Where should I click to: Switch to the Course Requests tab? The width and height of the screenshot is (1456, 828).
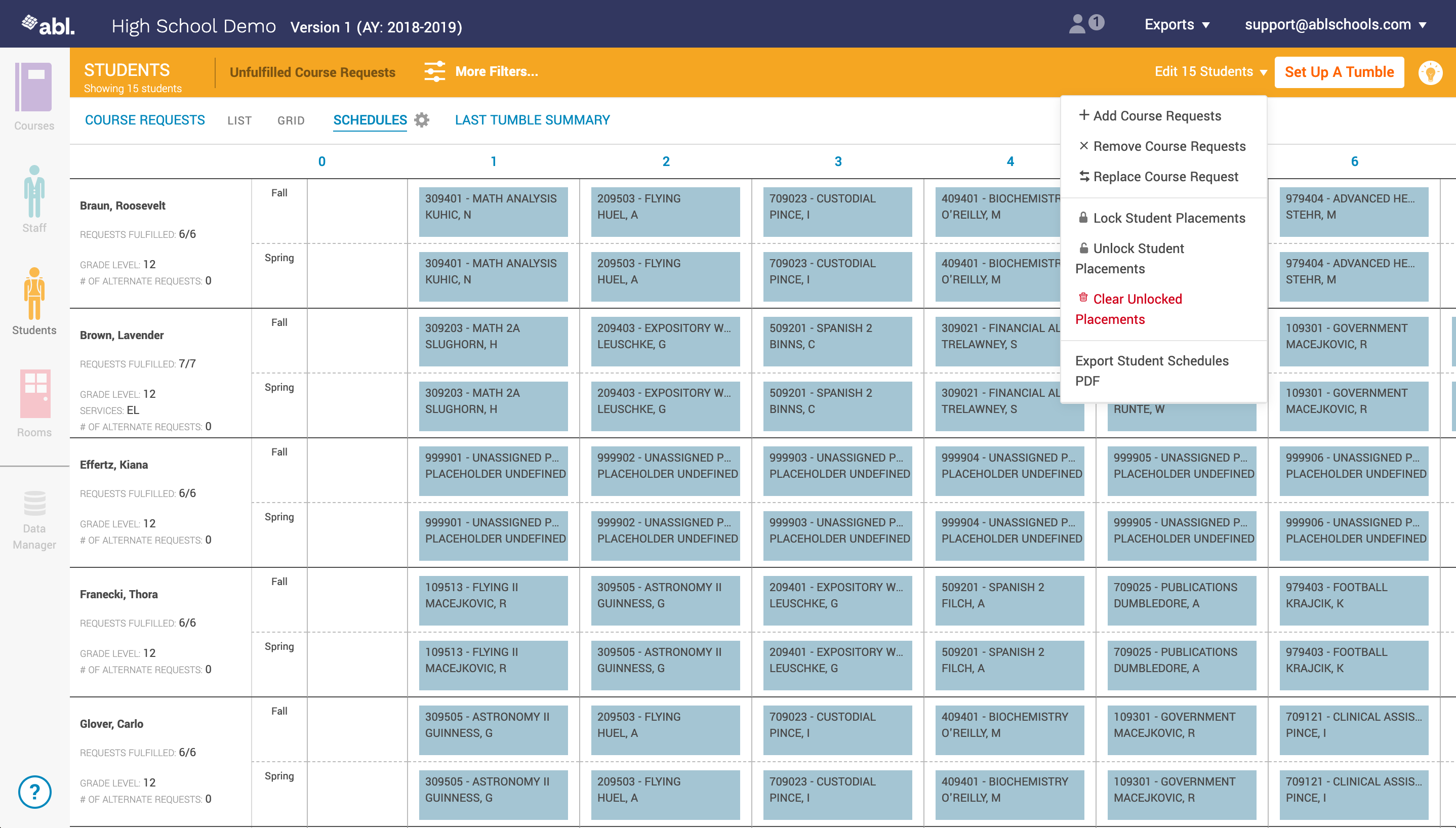pos(144,120)
